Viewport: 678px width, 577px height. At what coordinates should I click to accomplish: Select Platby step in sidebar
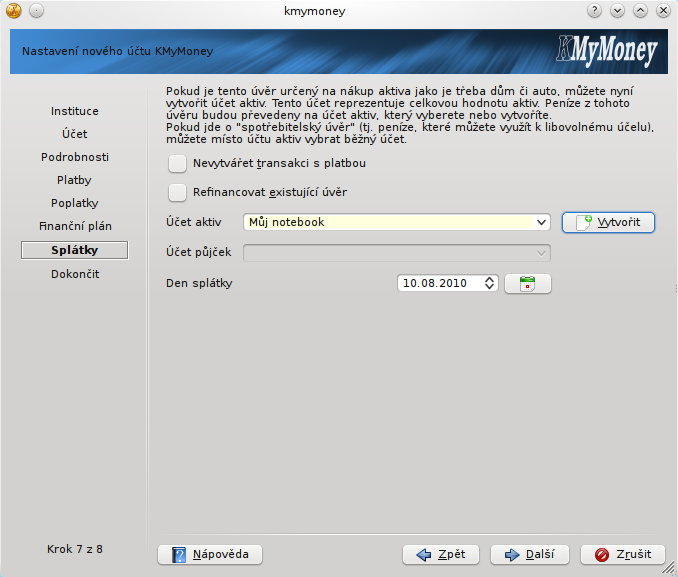[x=74, y=180]
